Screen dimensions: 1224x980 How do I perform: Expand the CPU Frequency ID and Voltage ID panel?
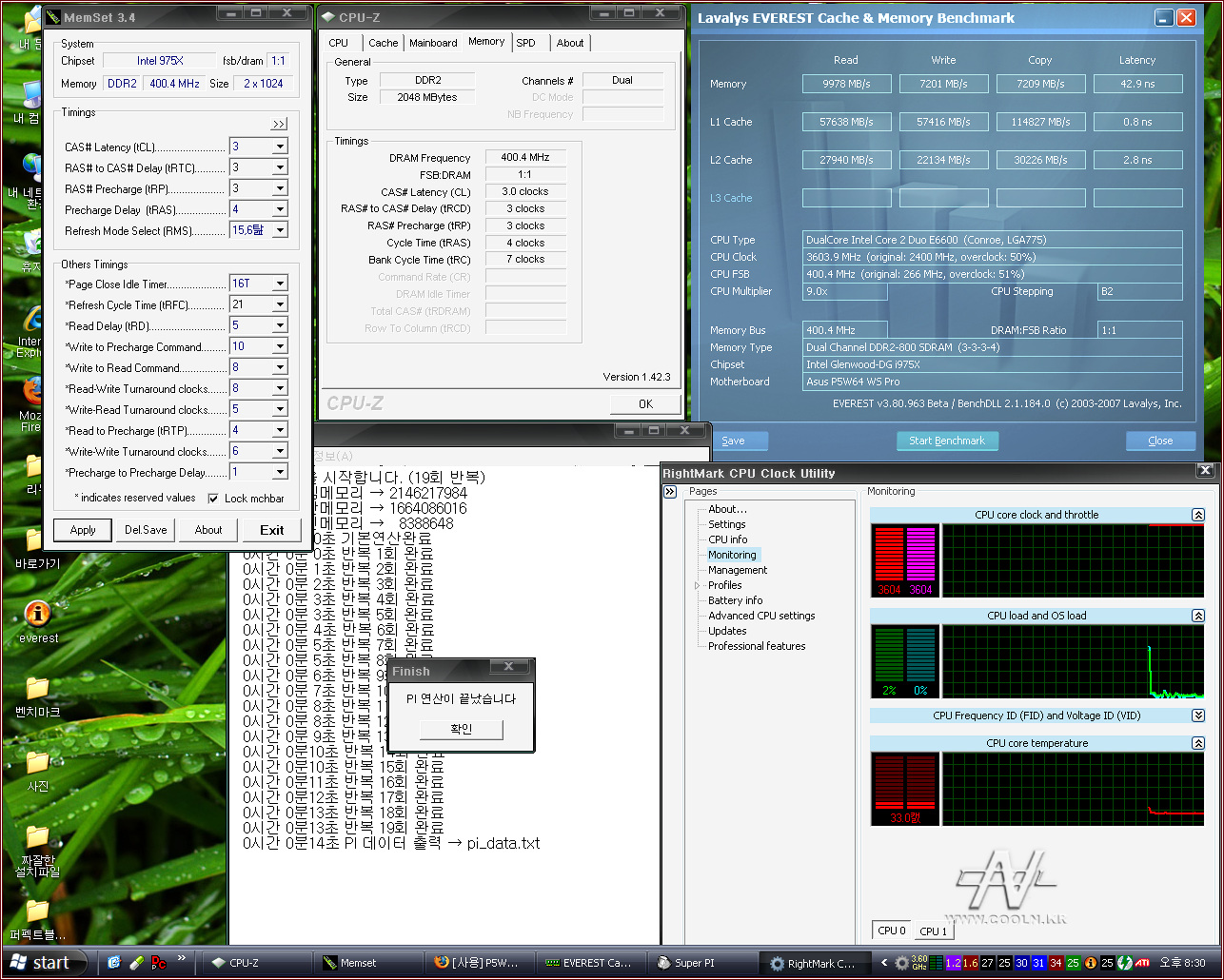coord(1197,715)
